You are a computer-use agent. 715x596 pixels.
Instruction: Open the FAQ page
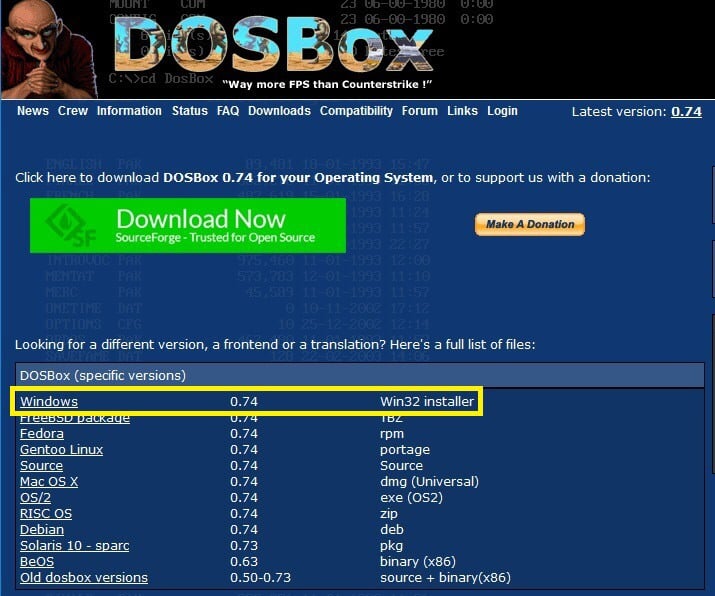tap(228, 111)
